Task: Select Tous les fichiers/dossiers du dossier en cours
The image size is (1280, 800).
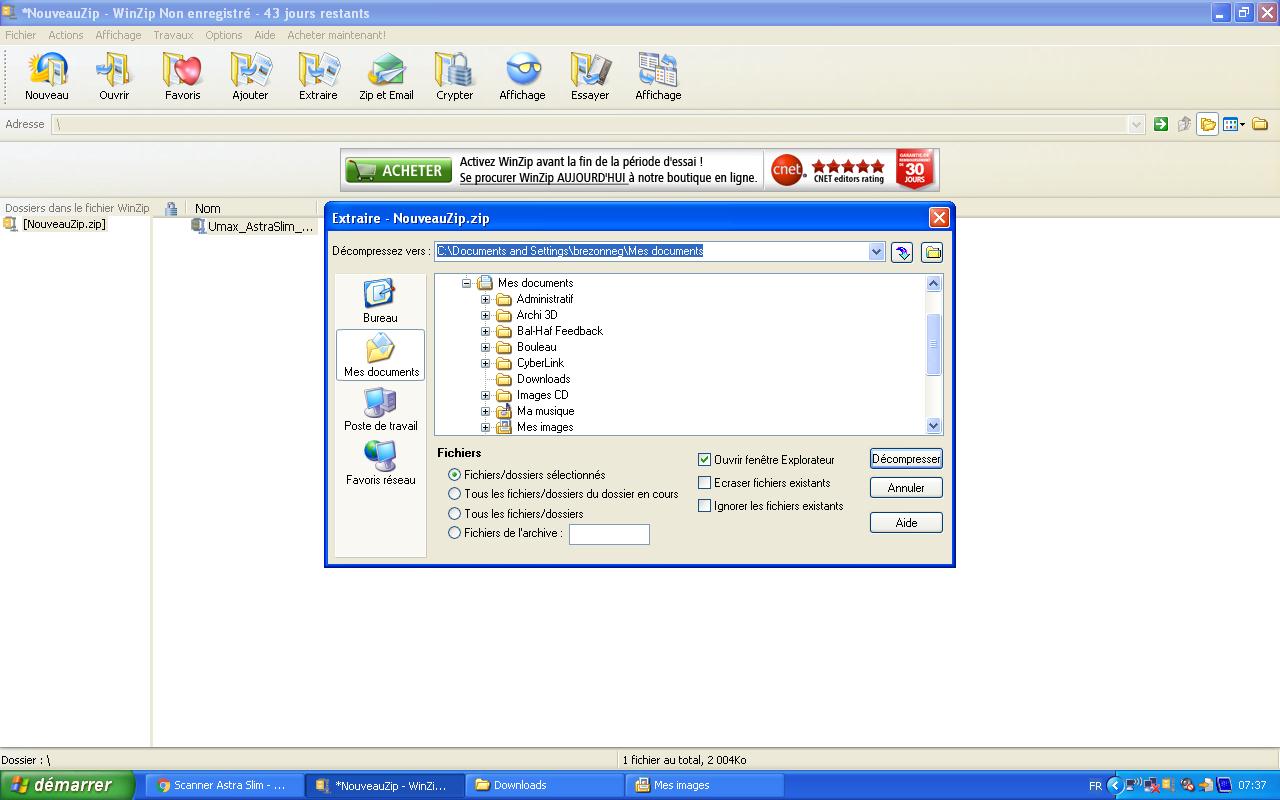Action: 455,494
